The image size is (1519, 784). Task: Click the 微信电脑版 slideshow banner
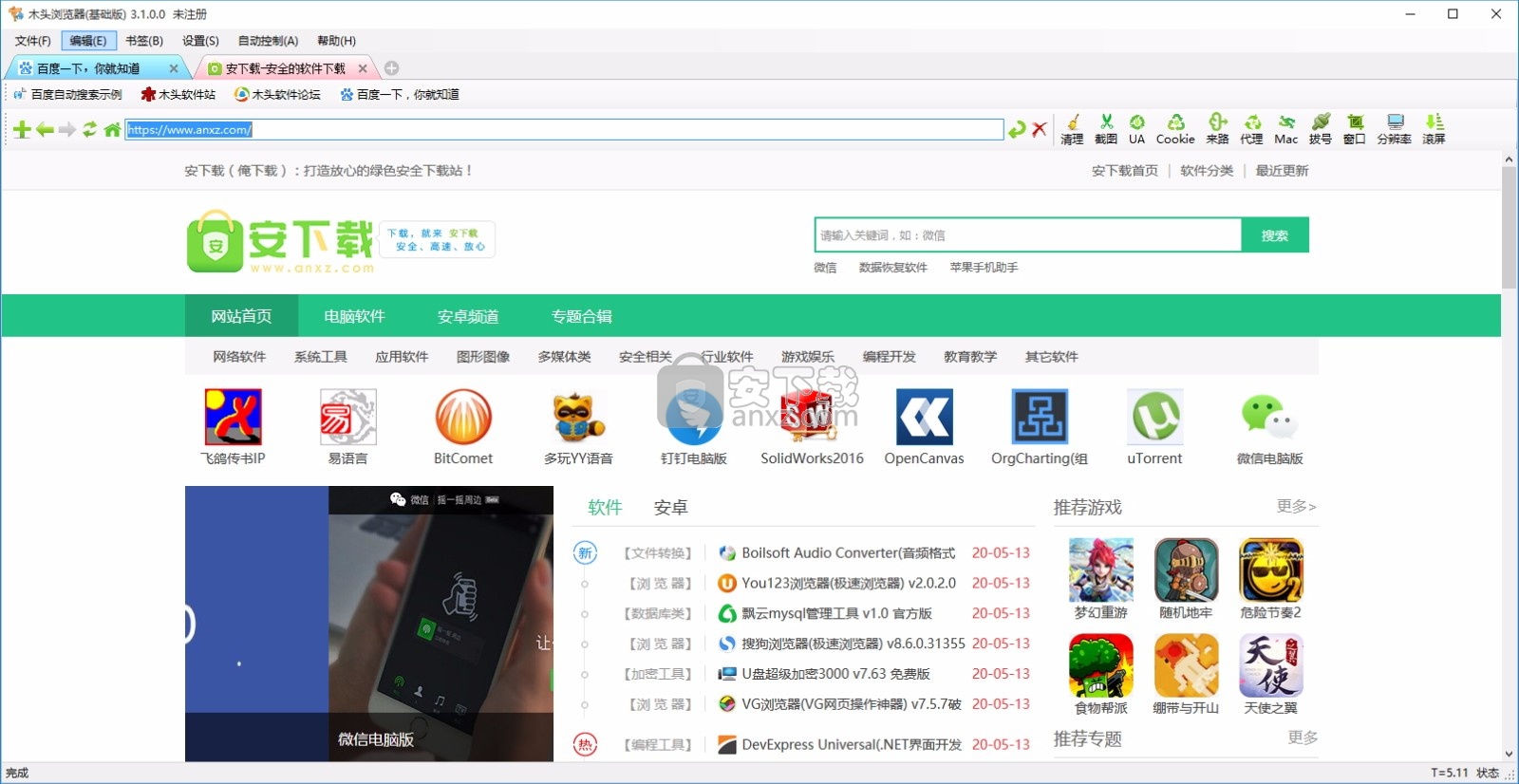click(x=369, y=624)
